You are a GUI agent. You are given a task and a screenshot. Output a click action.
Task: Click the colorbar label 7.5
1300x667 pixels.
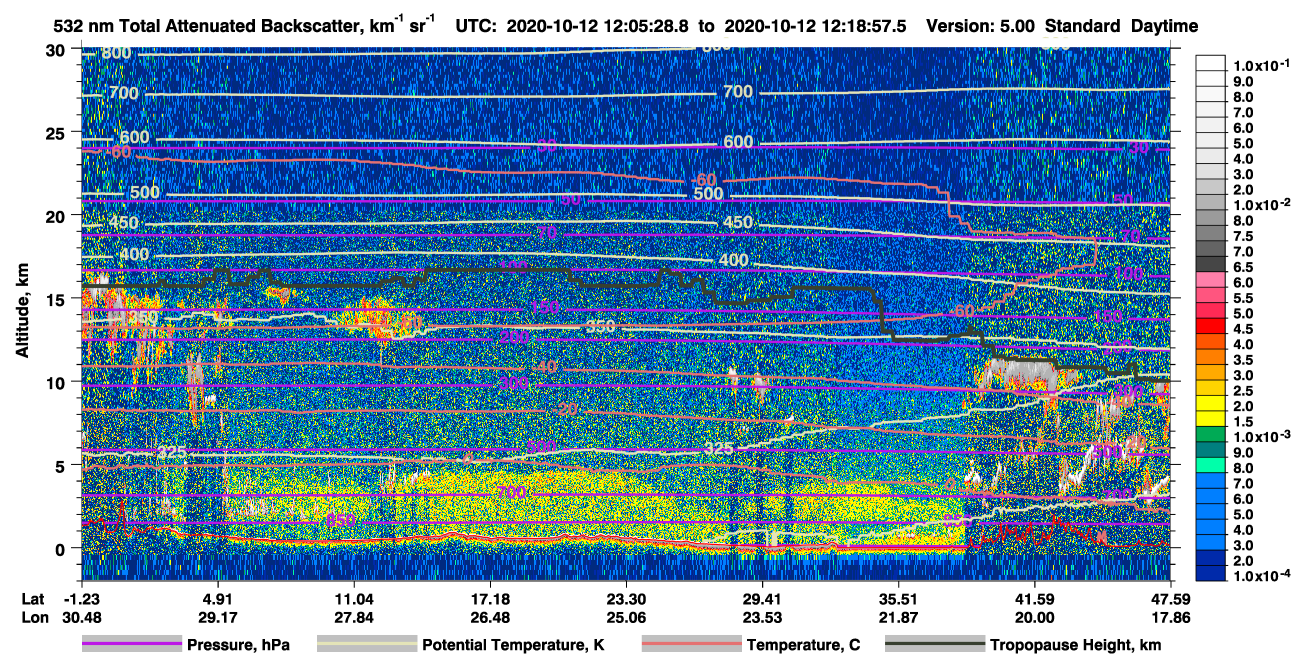pos(1243,236)
